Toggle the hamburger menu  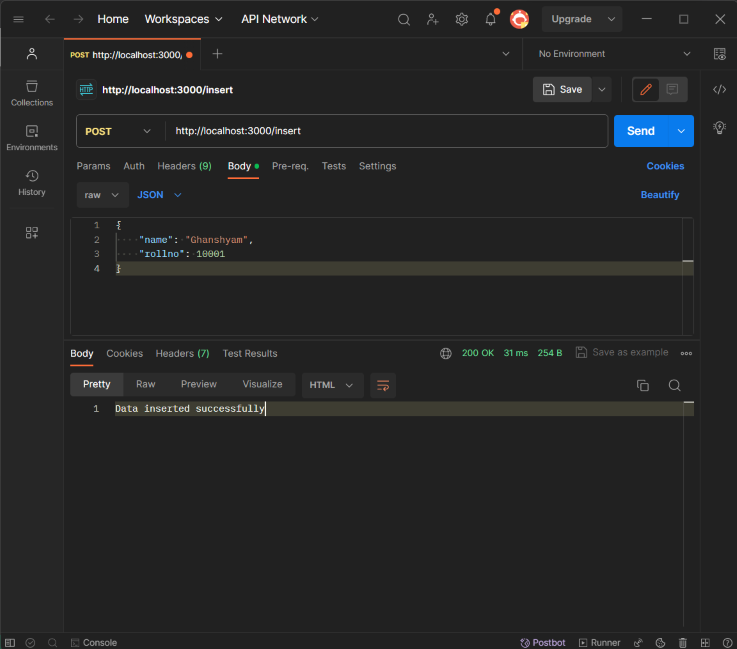coord(18,19)
